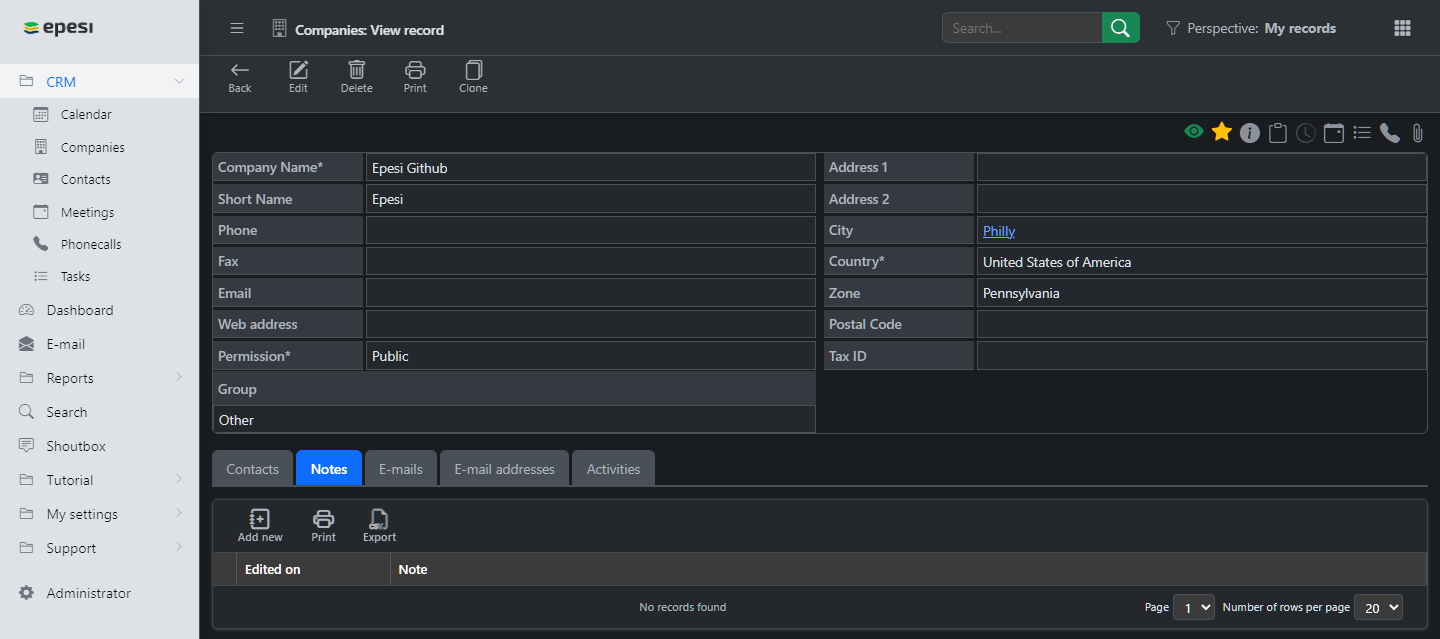Viewport: 1440px width, 639px height.
Task: Print the notes list
Action: coord(323,525)
